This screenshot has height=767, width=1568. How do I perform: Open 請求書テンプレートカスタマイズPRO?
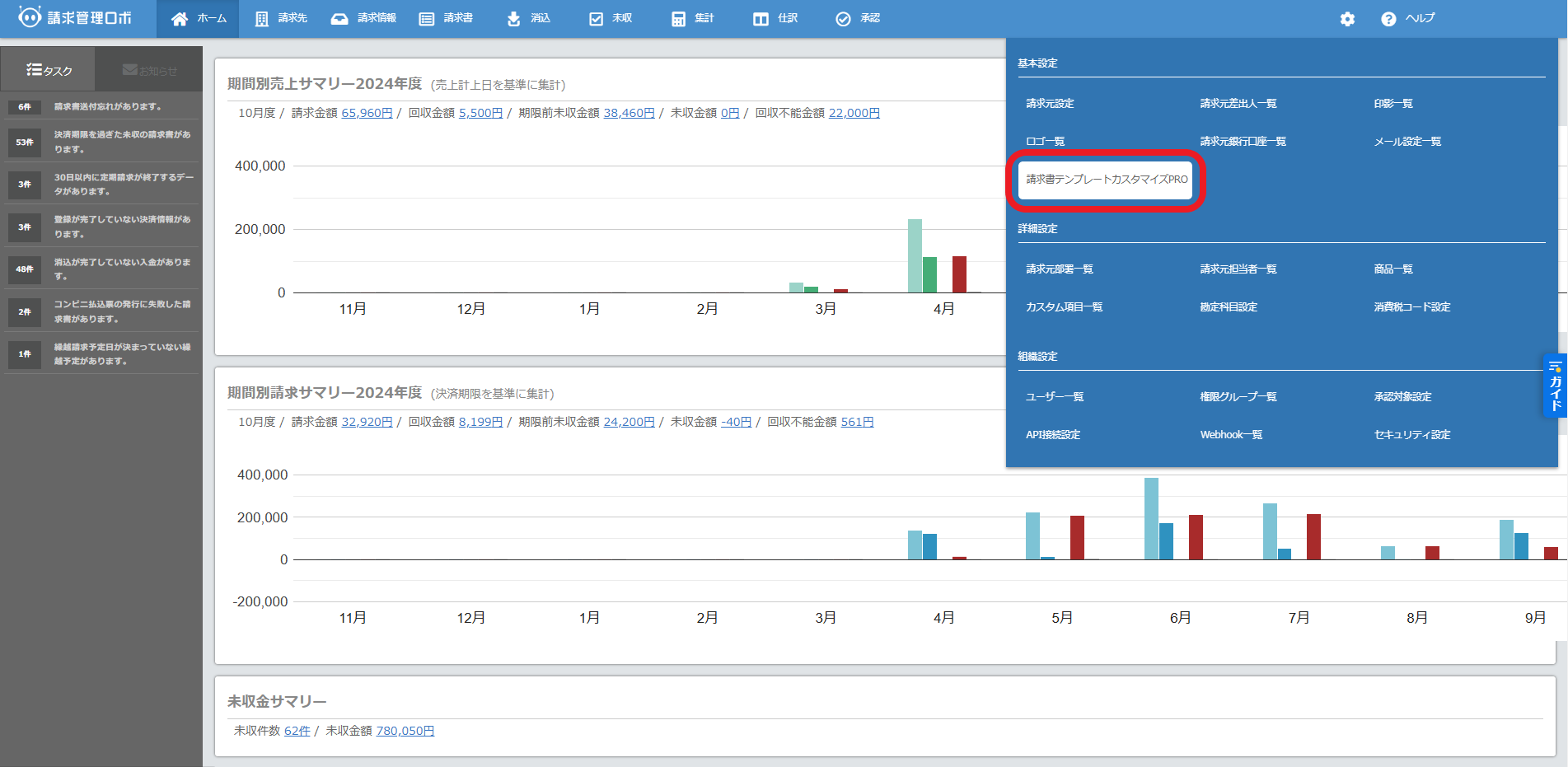click(x=1106, y=180)
